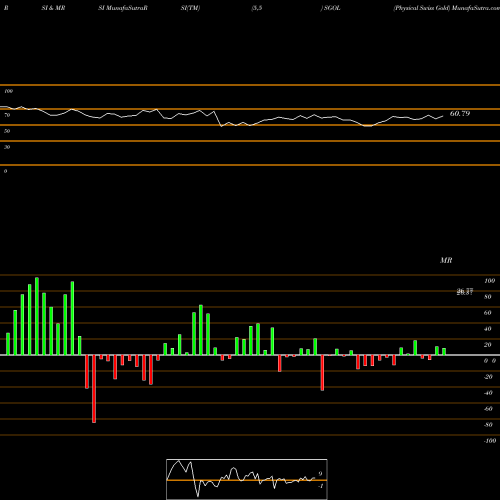Select the "50" level label on RSI axis
The width and height of the screenshot is (500, 500).
tap(7, 131)
